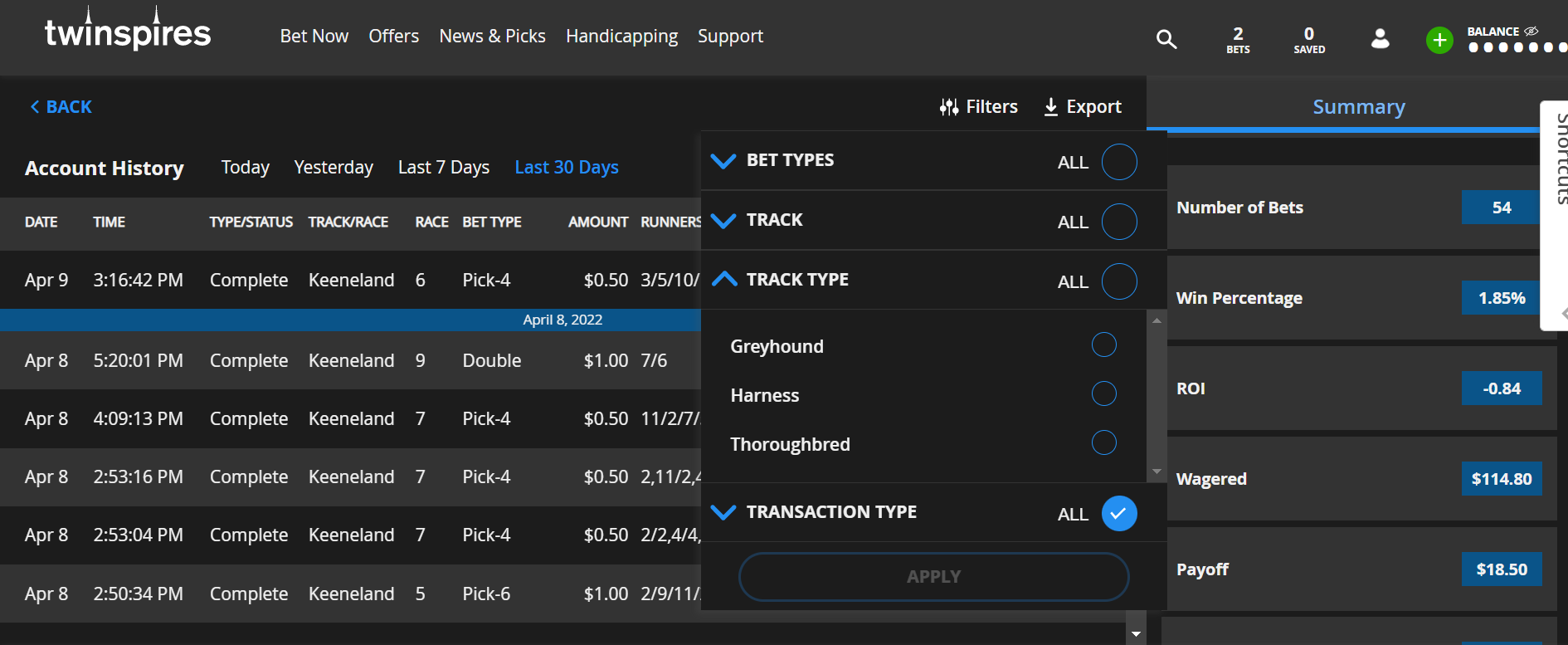The image size is (1568, 645).
Task: Click the April 8, 2022 date divider
Action: pyautogui.click(x=562, y=320)
